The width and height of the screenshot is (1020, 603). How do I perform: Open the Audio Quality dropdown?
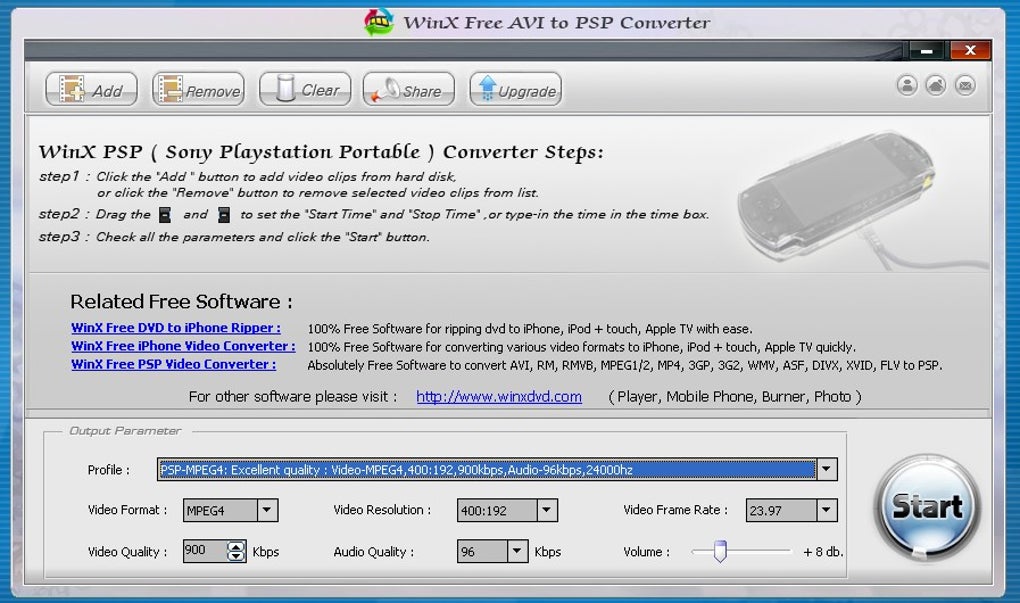[x=517, y=551]
